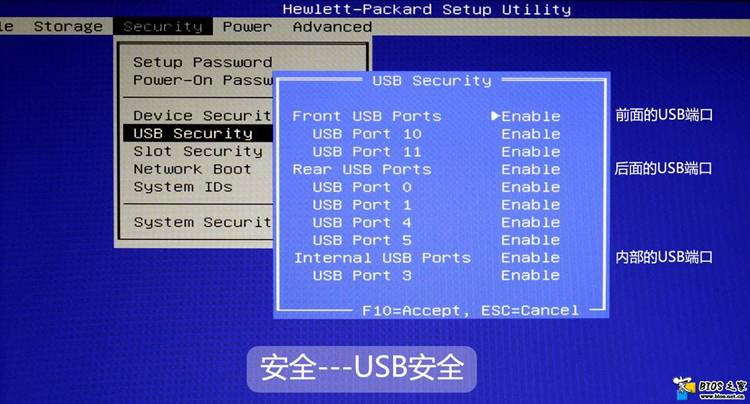Switch to the Power menu

click(x=247, y=27)
